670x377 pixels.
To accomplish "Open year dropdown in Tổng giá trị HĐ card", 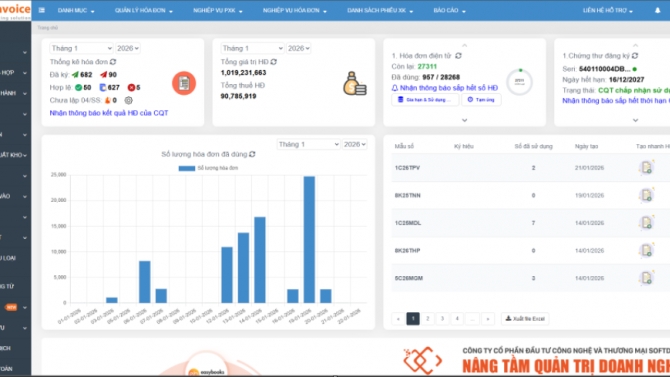I will pyautogui.click(x=299, y=48).
